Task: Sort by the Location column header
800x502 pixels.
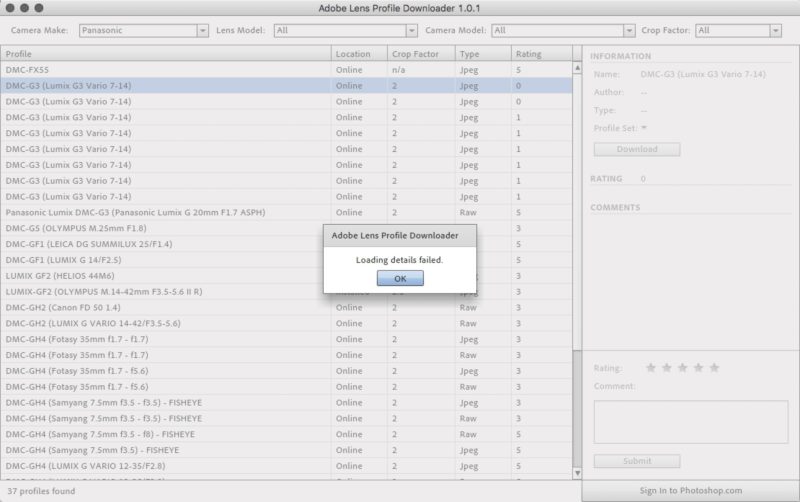Action: pyautogui.click(x=359, y=54)
